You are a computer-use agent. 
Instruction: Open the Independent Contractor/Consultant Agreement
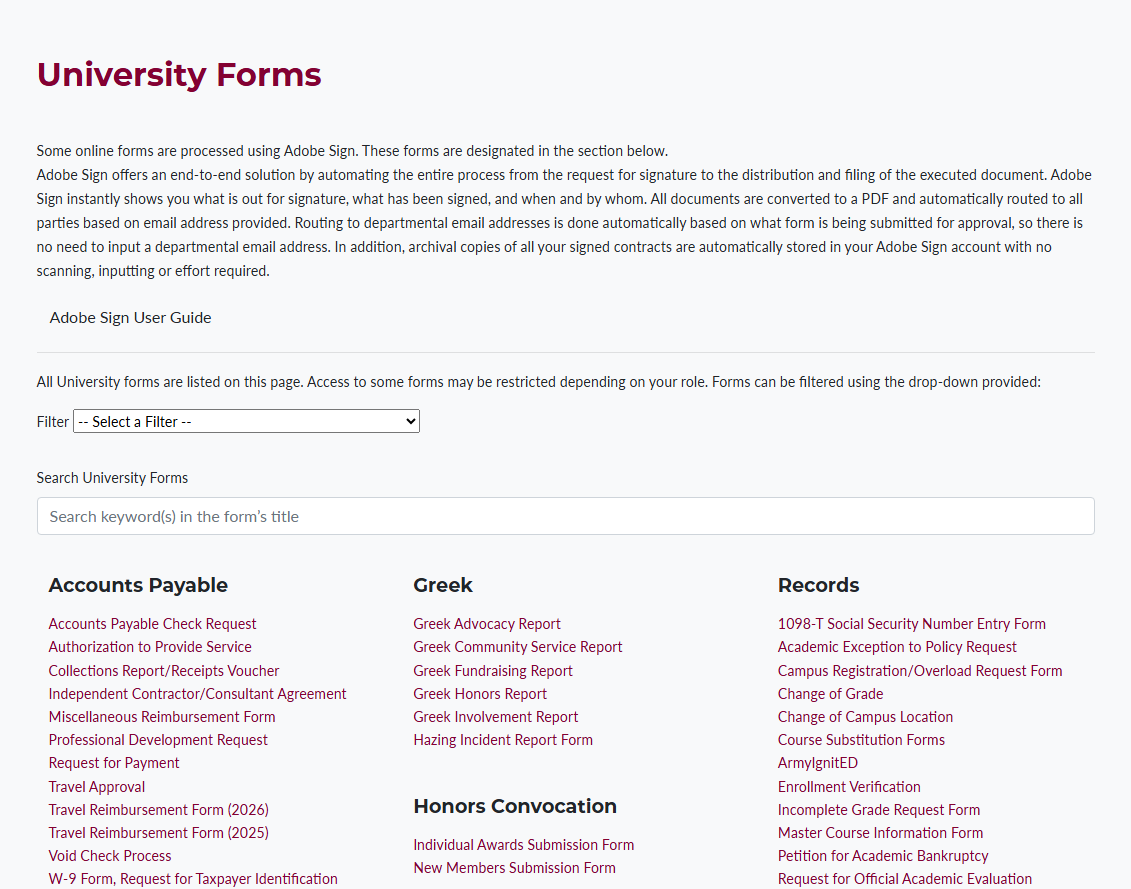(x=197, y=693)
